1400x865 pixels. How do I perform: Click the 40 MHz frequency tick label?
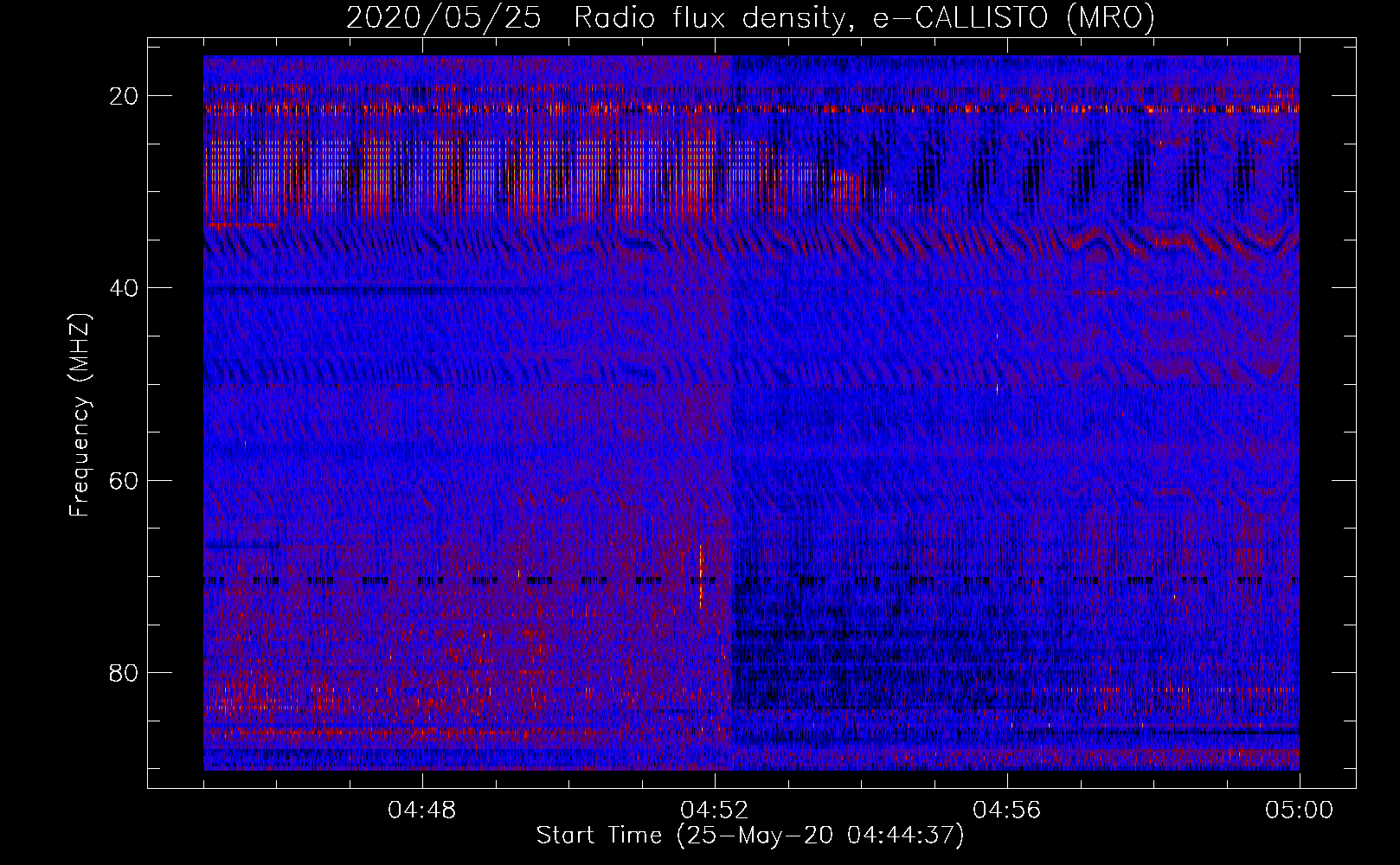(x=125, y=288)
